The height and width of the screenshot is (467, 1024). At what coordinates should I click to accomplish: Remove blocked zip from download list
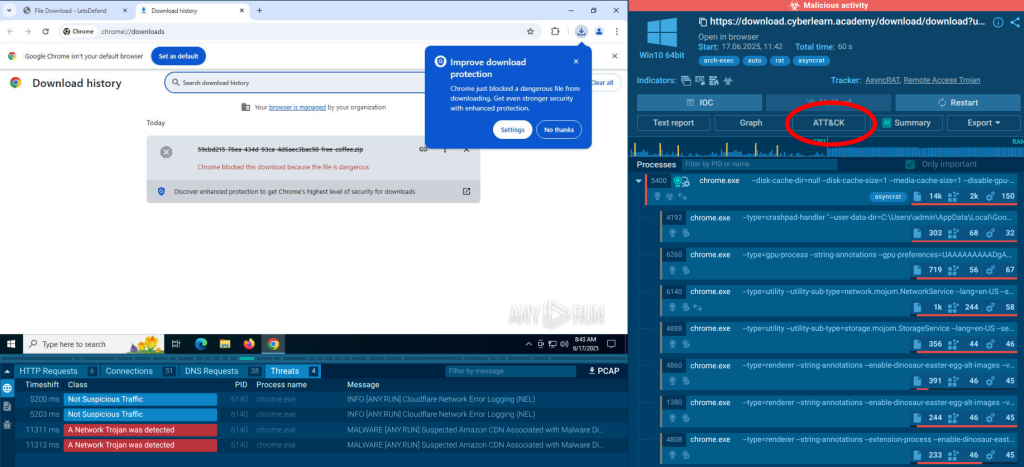(466, 150)
